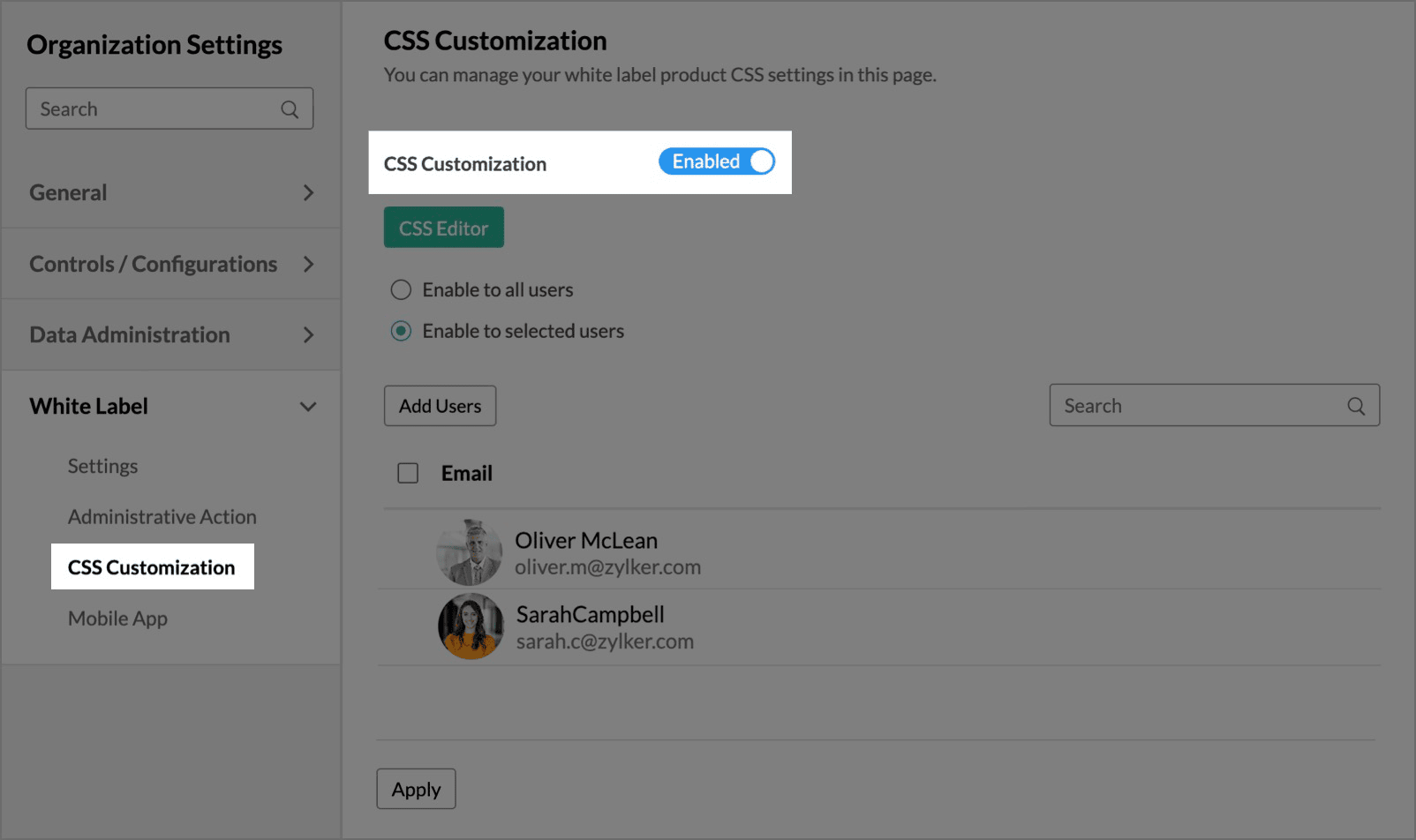
Task: Click Sarah Campbell's profile photo
Action: 471,626
